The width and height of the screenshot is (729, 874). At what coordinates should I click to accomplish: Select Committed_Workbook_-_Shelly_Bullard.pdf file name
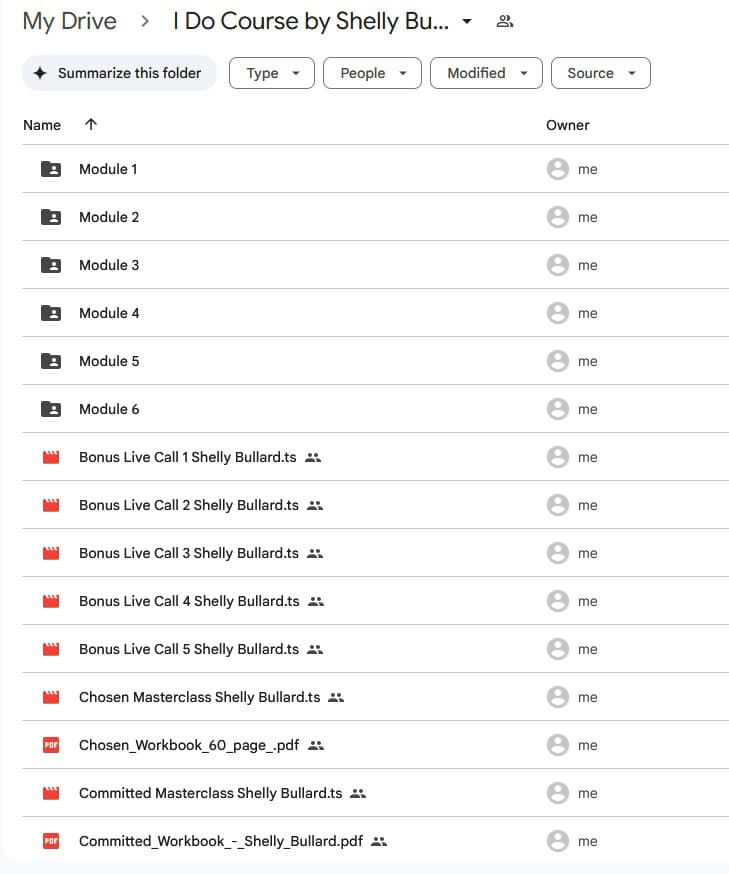coord(221,841)
